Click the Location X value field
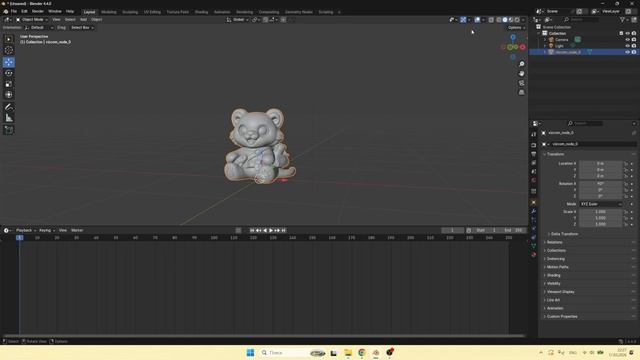Image resolution: width=640 pixels, height=360 pixels. tap(601, 164)
